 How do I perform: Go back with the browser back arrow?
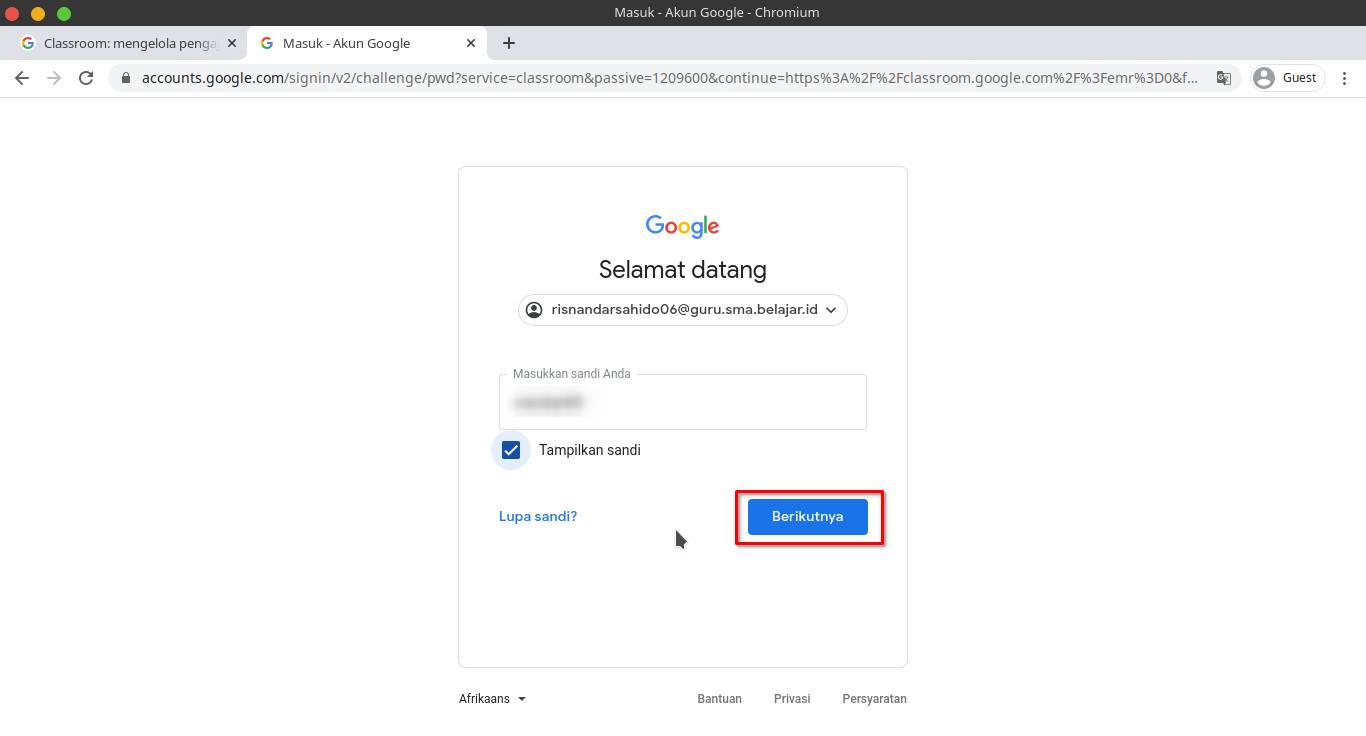22,78
